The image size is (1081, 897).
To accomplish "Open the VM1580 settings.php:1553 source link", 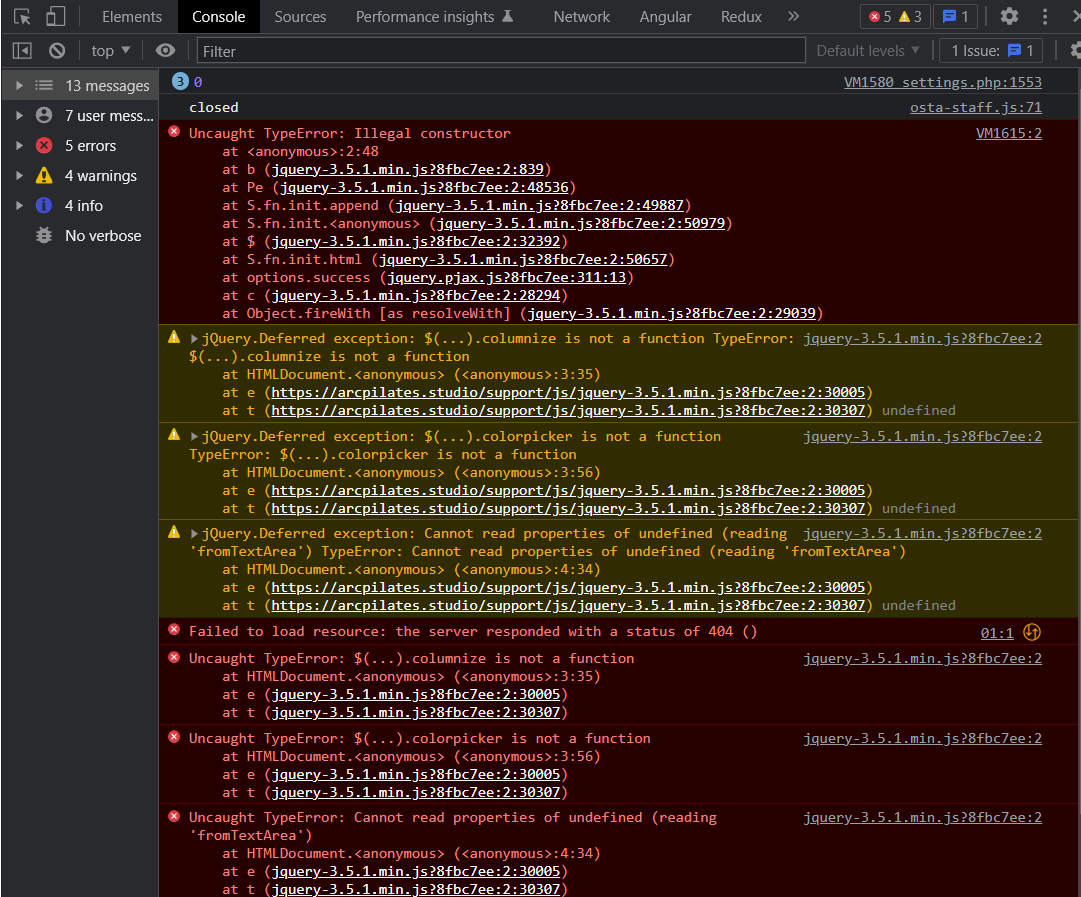I will coord(942,83).
